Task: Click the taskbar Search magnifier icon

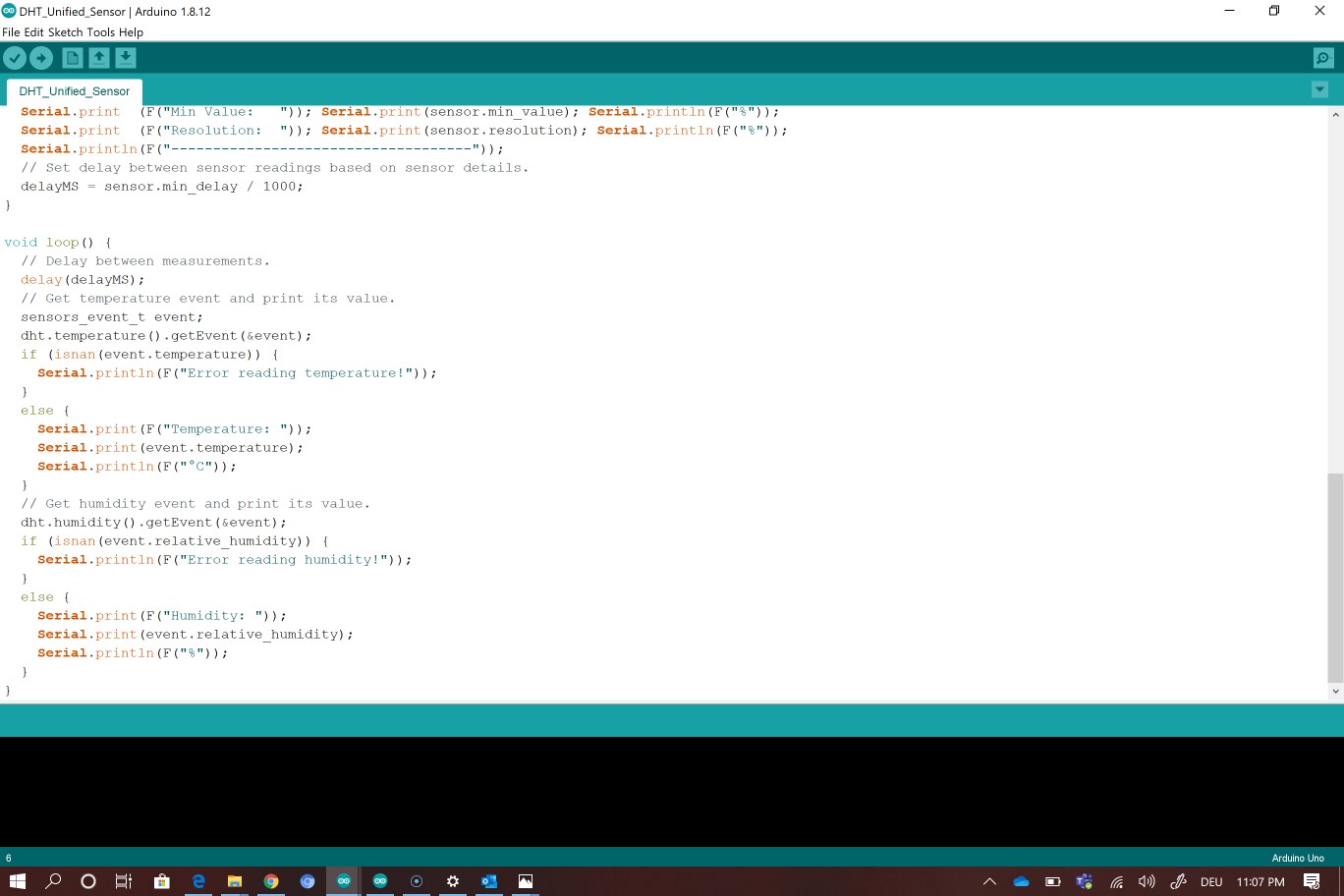Action: [x=53, y=881]
